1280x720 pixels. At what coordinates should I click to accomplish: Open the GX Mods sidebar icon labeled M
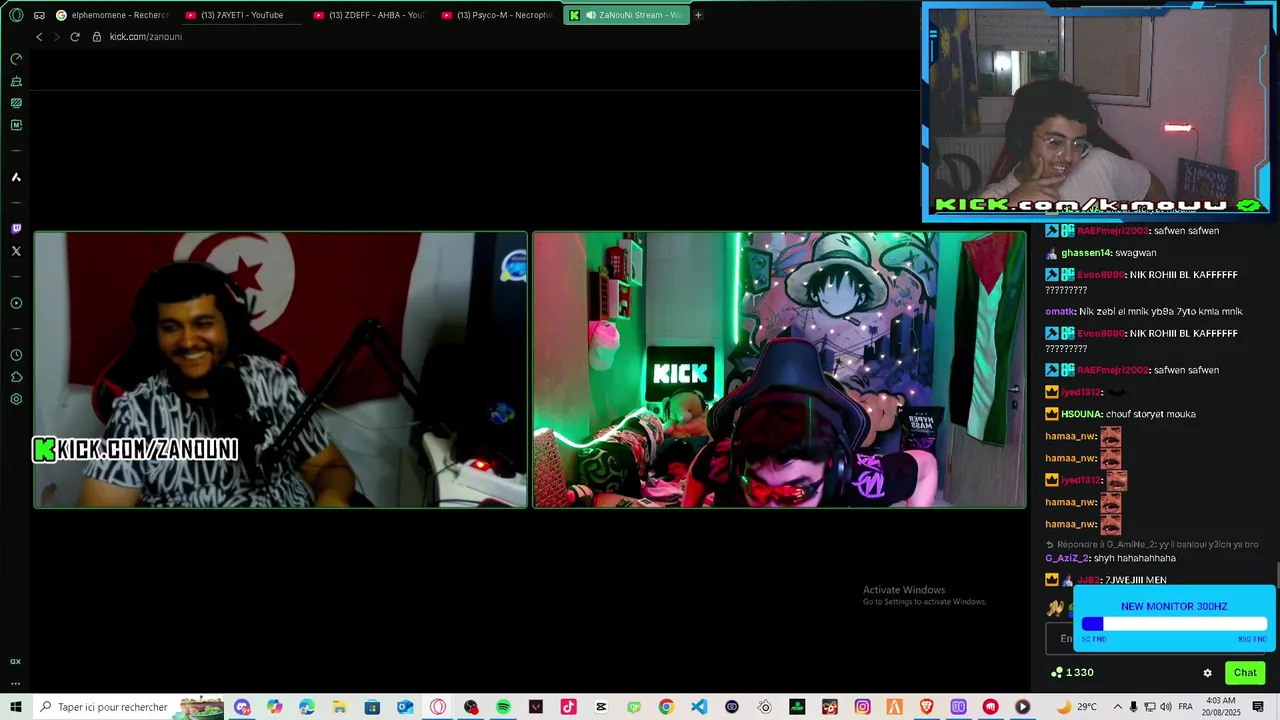coord(16,125)
